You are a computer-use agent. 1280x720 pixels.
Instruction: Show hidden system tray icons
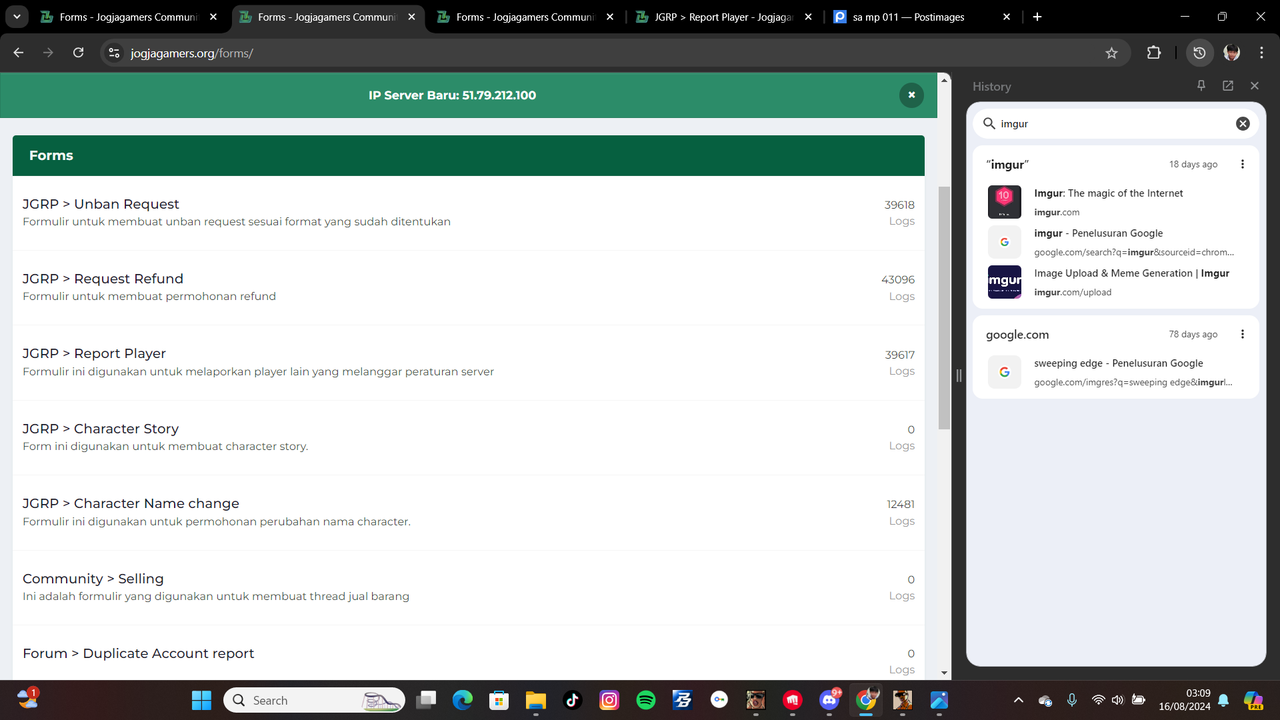[x=1018, y=700]
